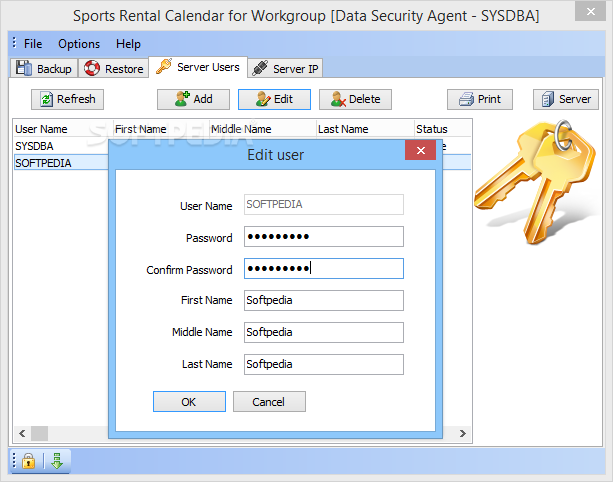Click the Edit user pencil icon
Viewport: 613px width, 482px height.
click(263, 99)
